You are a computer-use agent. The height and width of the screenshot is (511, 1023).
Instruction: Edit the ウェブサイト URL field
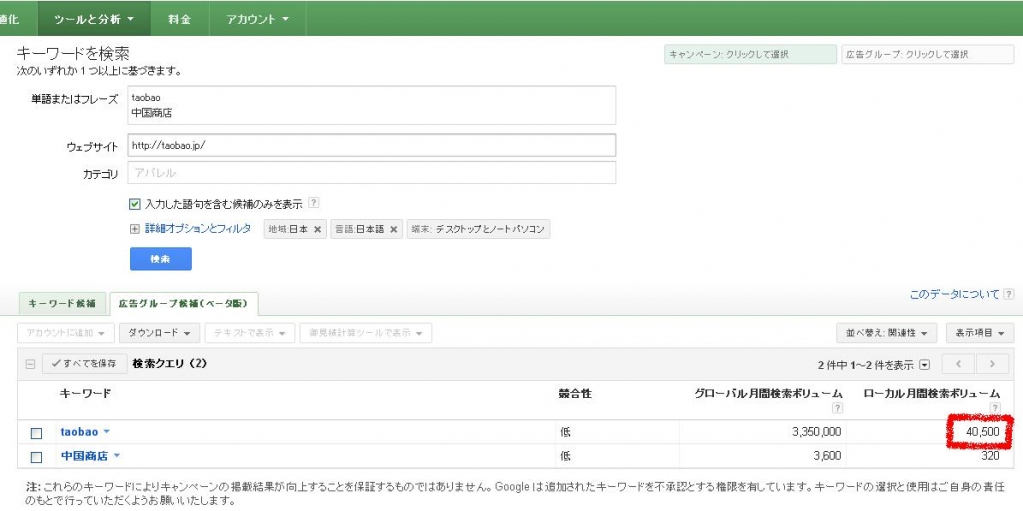click(x=372, y=146)
